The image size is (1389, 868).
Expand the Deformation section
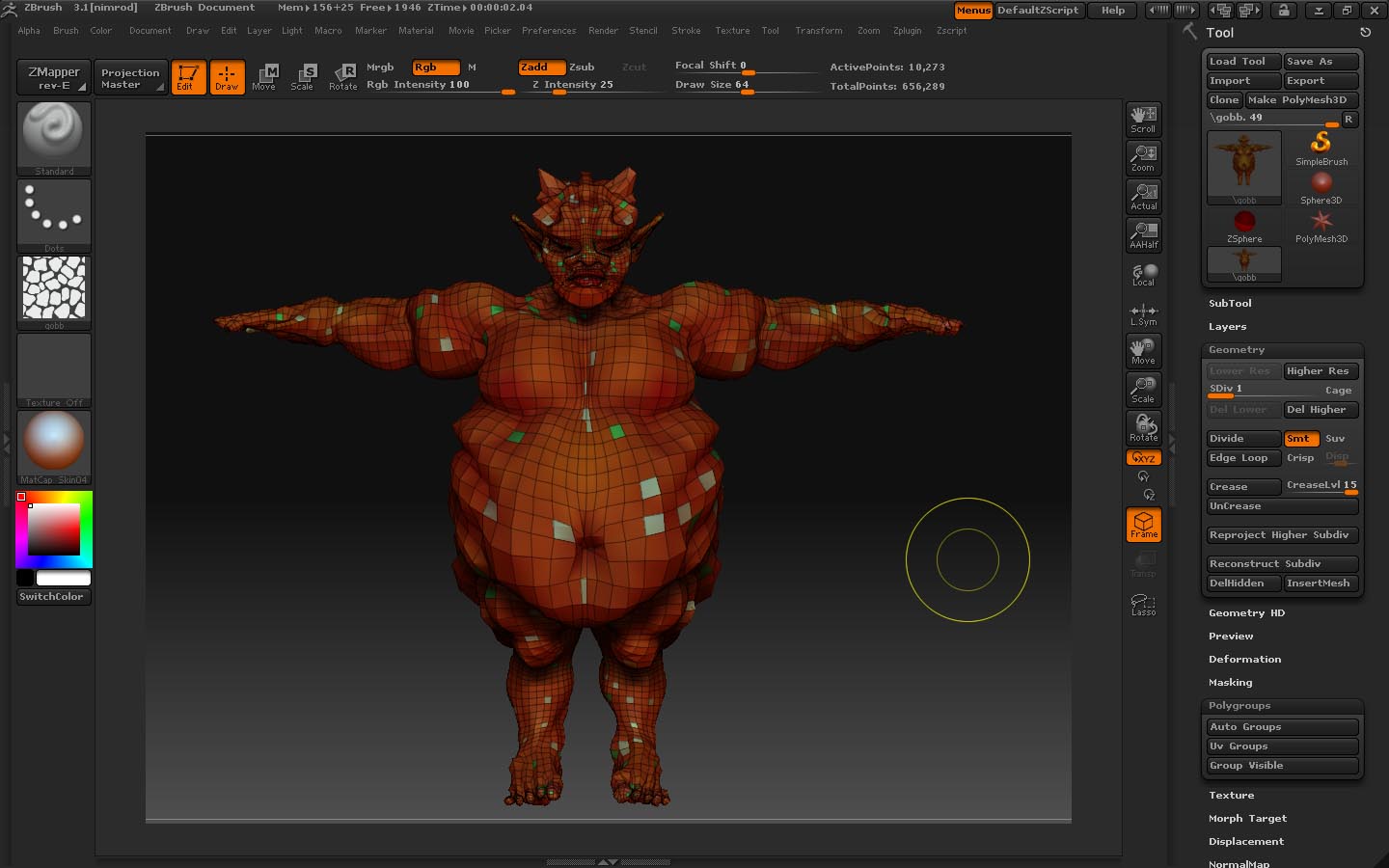pos(1244,660)
